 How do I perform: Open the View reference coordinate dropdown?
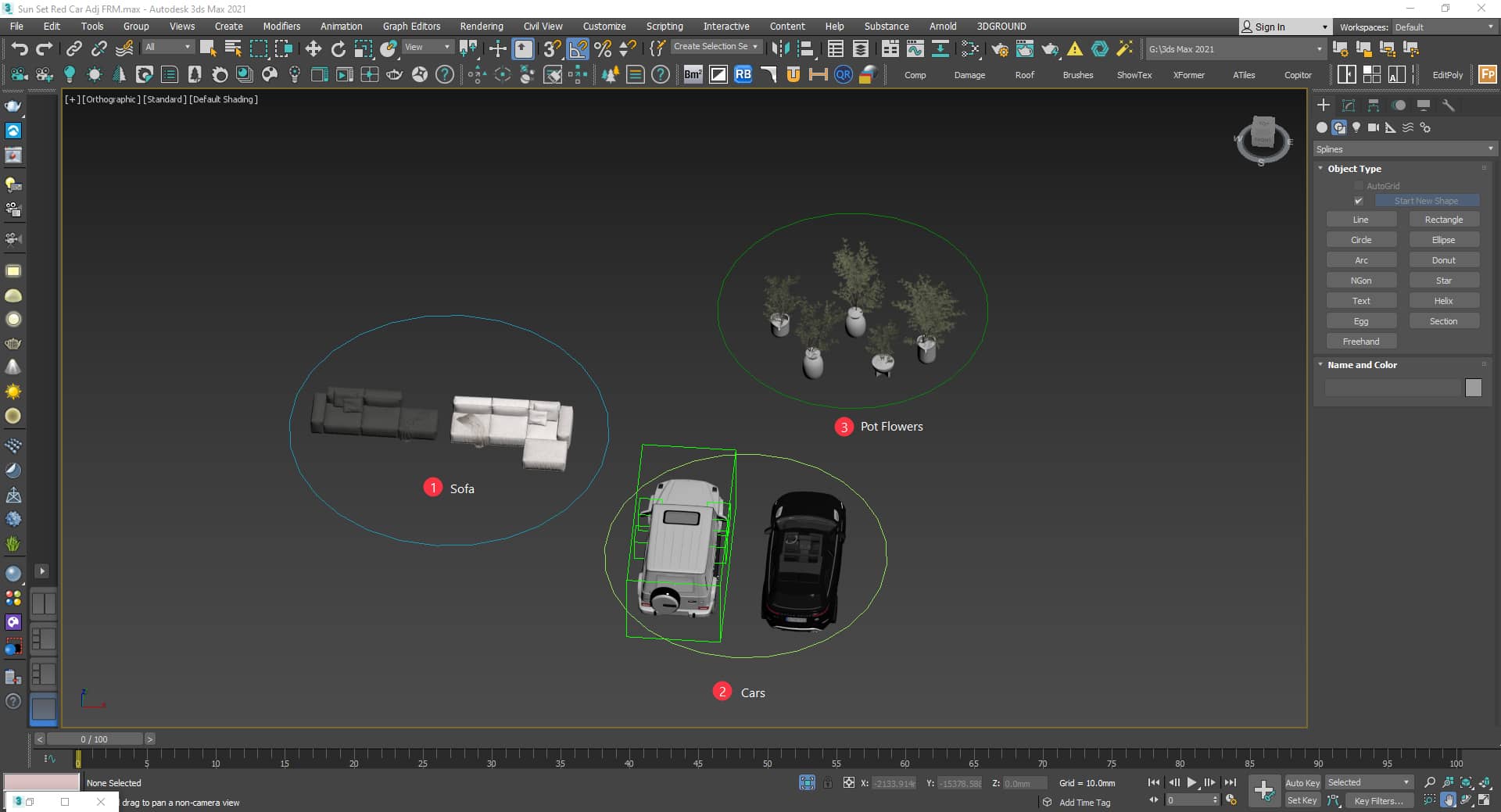[427, 47]
